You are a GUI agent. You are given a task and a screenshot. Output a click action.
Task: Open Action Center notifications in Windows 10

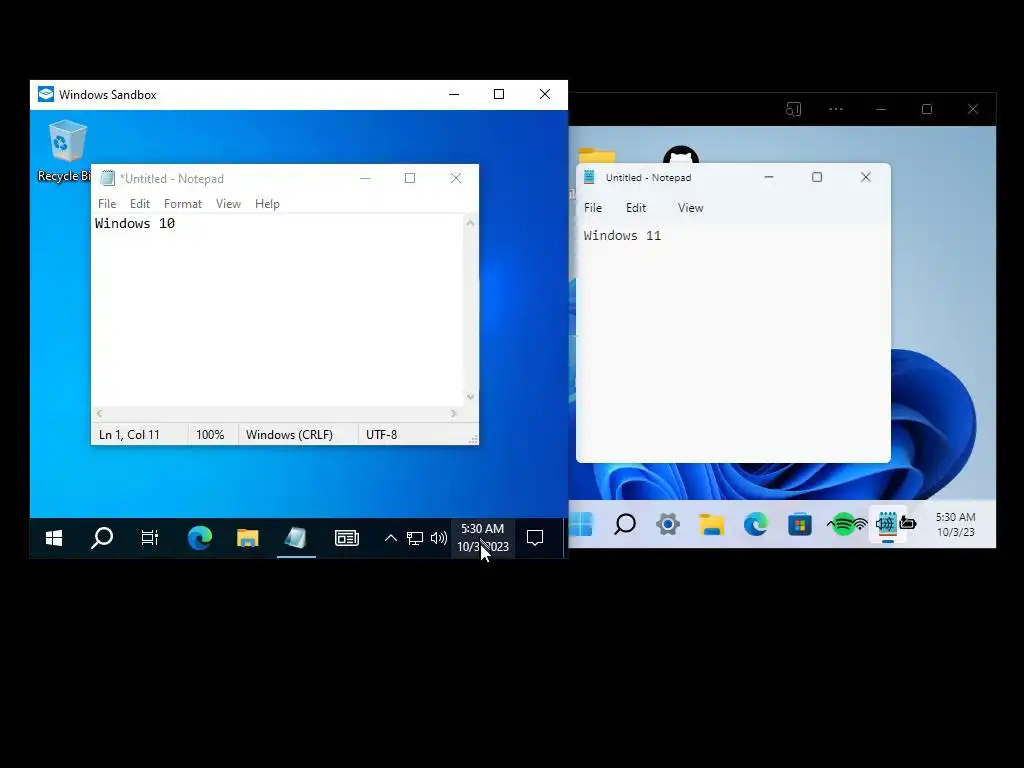pyautogui.click(x=535, y=538)
